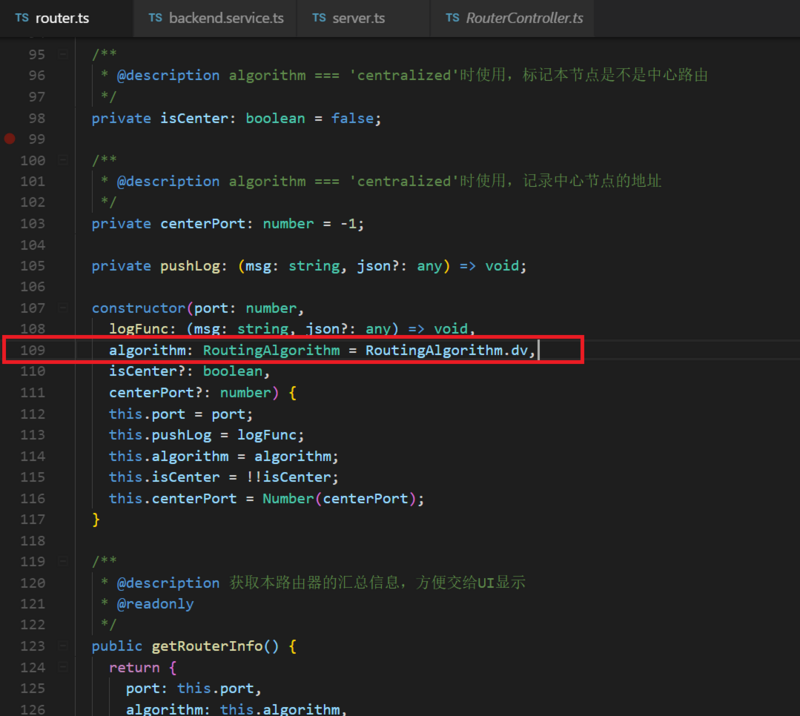Image resolution: width=800 pixels, height=716 pixels.
Task: Fold the return block at line 124
Action: click(x=63, y=667)
